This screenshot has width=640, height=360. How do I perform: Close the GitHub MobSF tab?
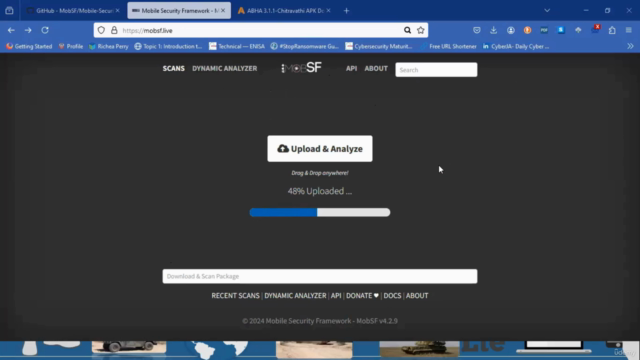pos(118,11)
